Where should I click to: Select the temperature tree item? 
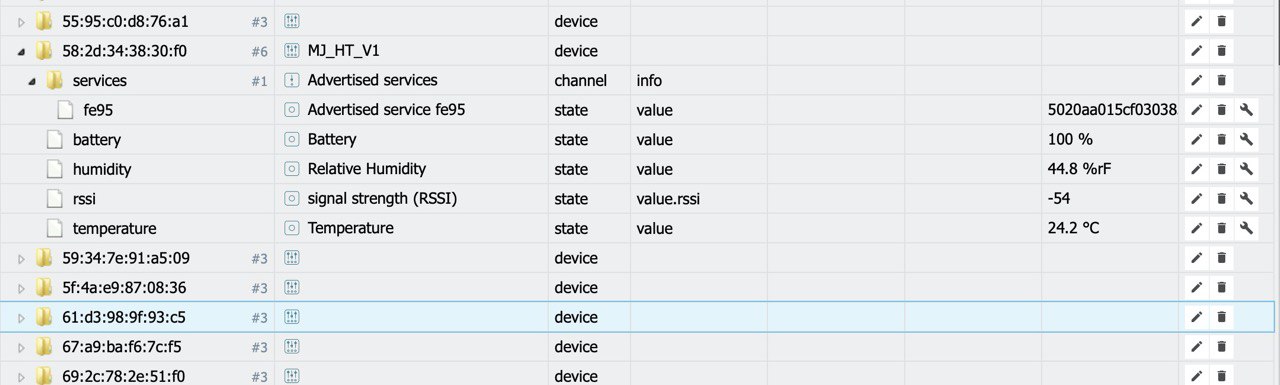tap(114, 228)
